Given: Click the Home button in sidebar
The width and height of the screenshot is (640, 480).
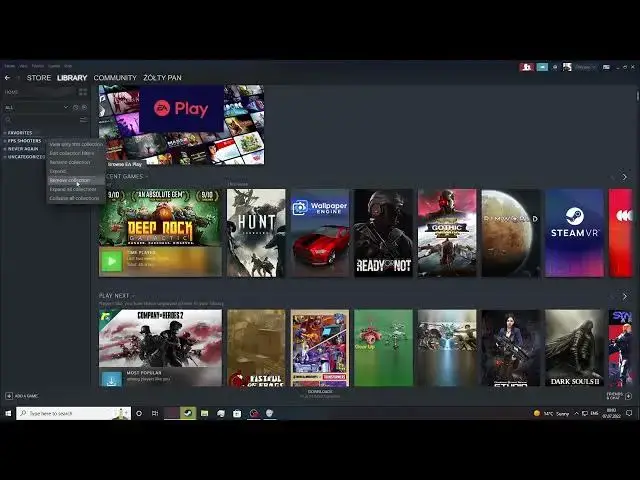Looking at the screenshot, I should [x=40, y=92].
